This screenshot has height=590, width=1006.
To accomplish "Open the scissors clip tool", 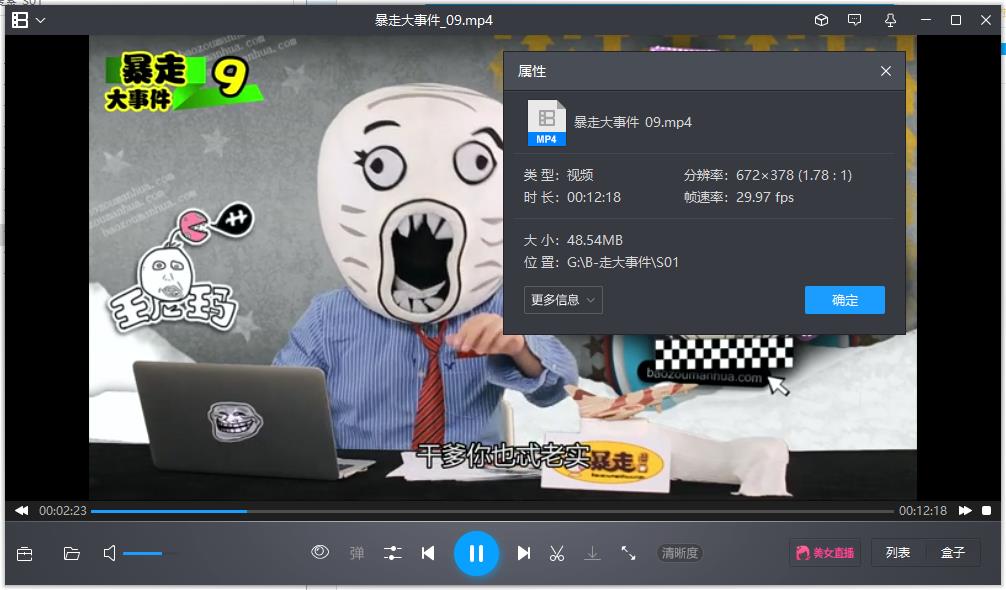I will point(557,553).
